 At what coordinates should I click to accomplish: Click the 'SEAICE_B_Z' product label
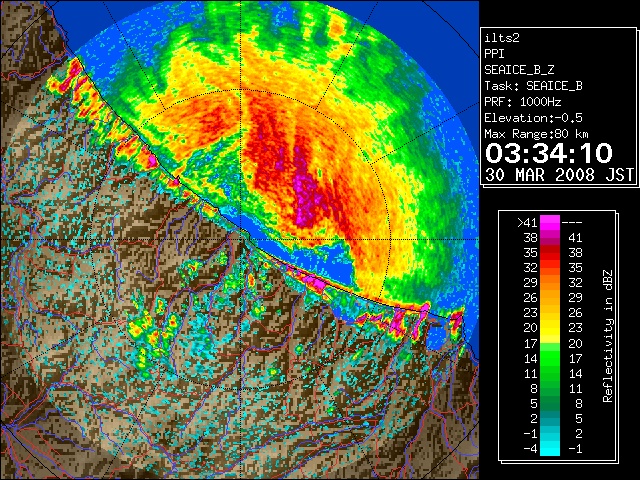tap(519, 70)
